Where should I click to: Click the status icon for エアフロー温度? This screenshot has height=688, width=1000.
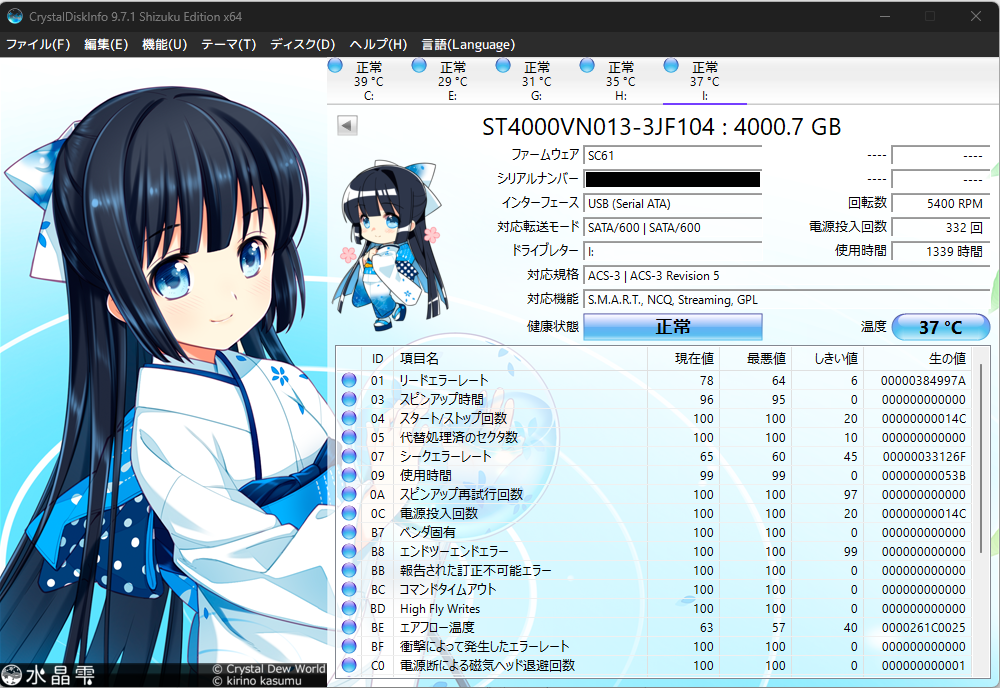pyautogui.click(x=349, y=627)
